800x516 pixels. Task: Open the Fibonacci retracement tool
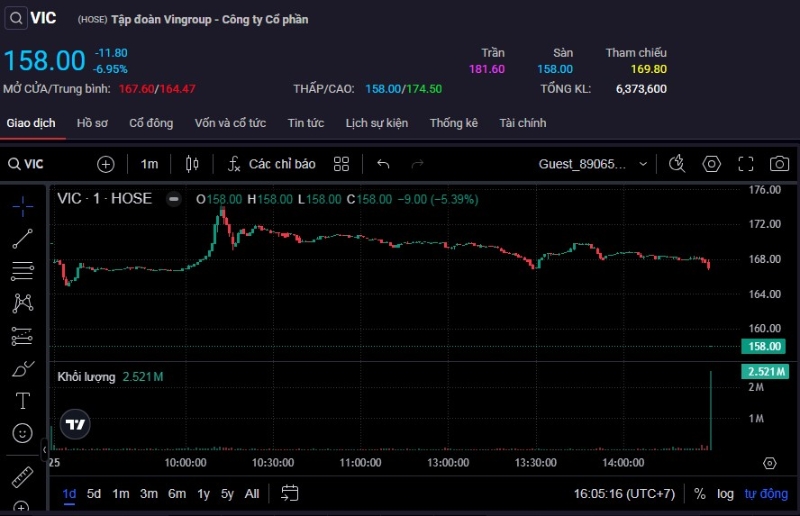[x=22, y=270]
